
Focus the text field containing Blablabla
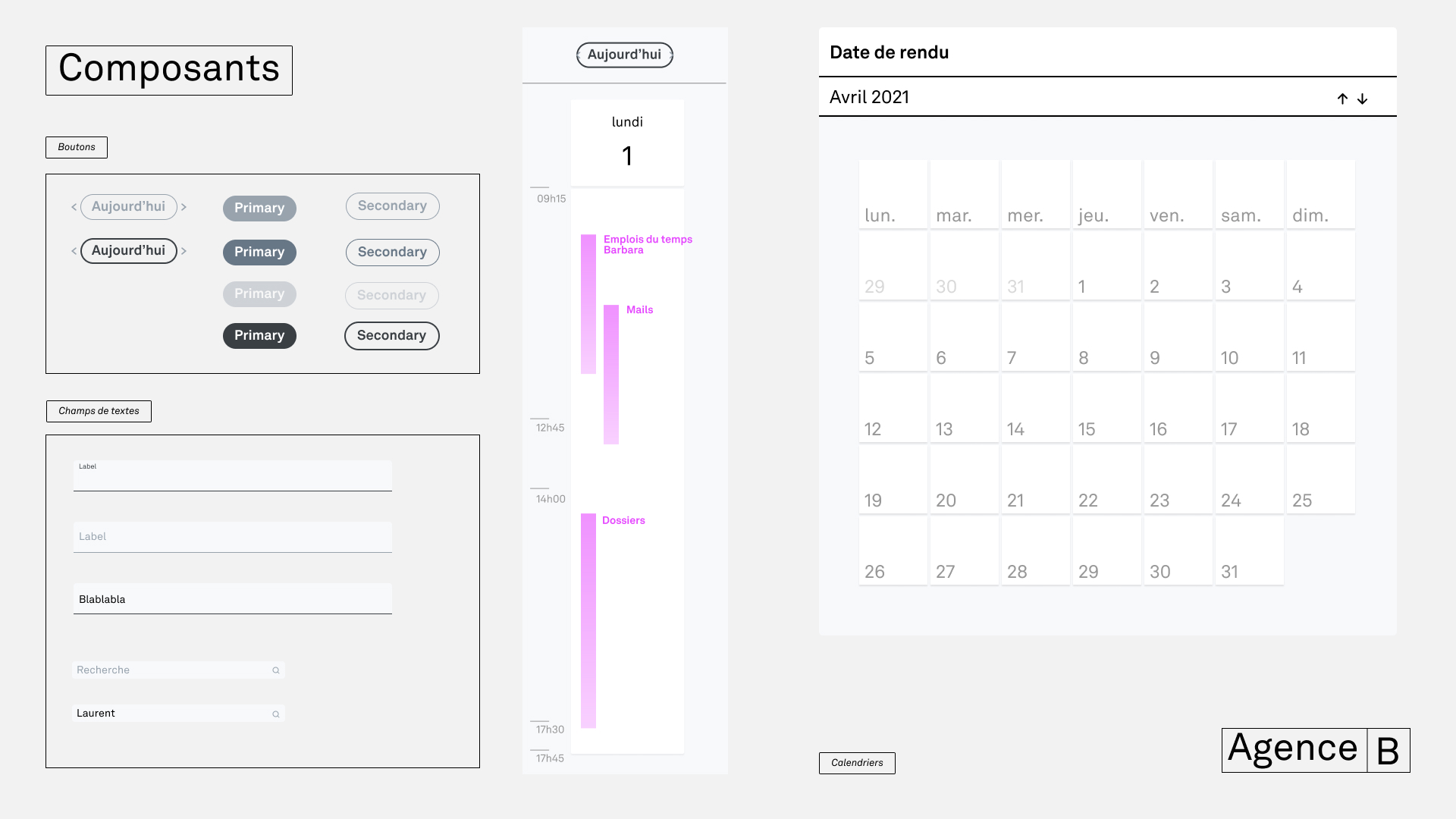[x=232, y=599]
